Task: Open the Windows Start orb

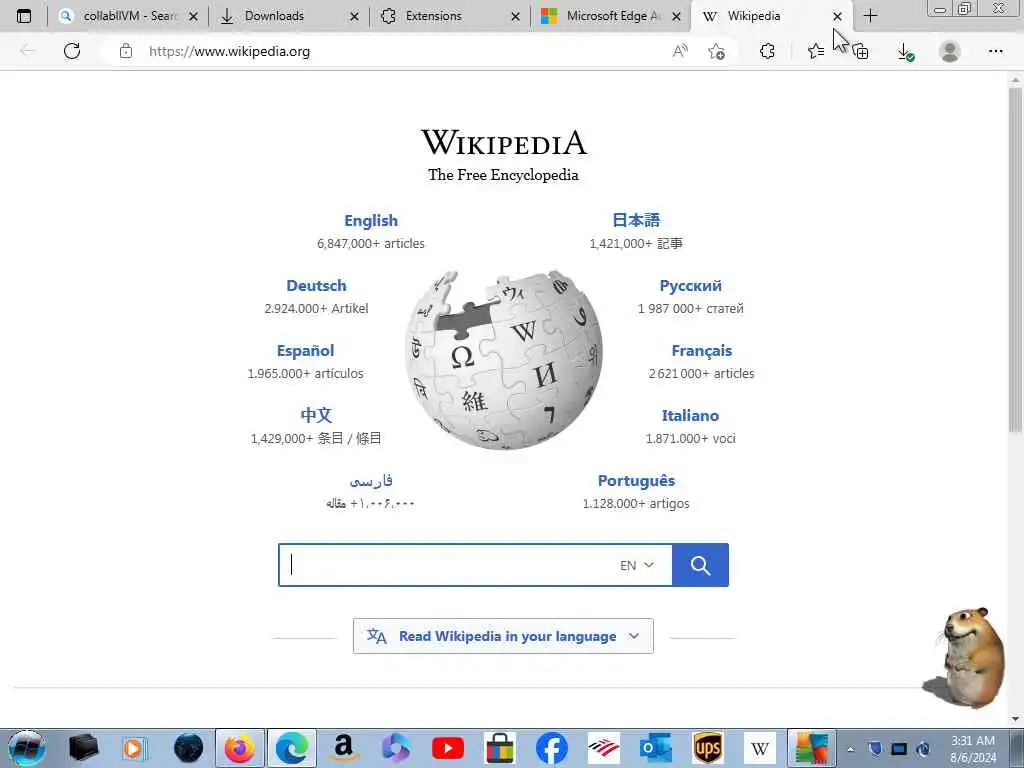Action: pyautogui.click(x=27, y=748)
